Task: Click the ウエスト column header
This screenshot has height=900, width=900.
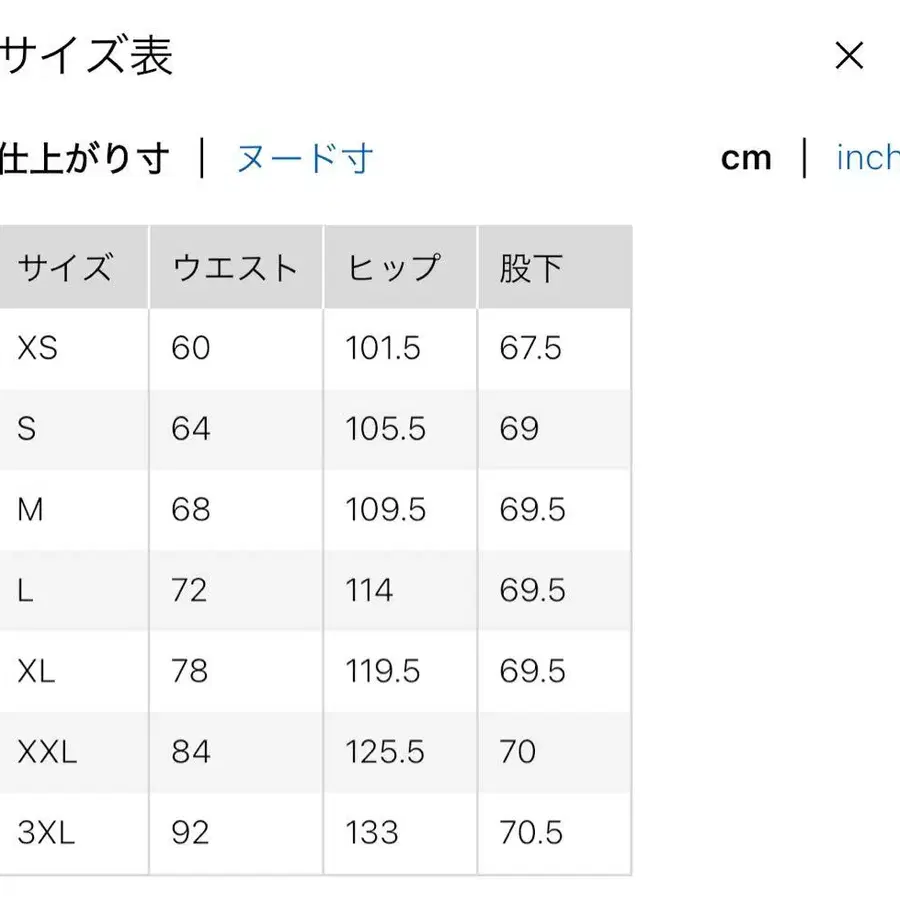Action: pyautogui.click(x=236, y=267)
